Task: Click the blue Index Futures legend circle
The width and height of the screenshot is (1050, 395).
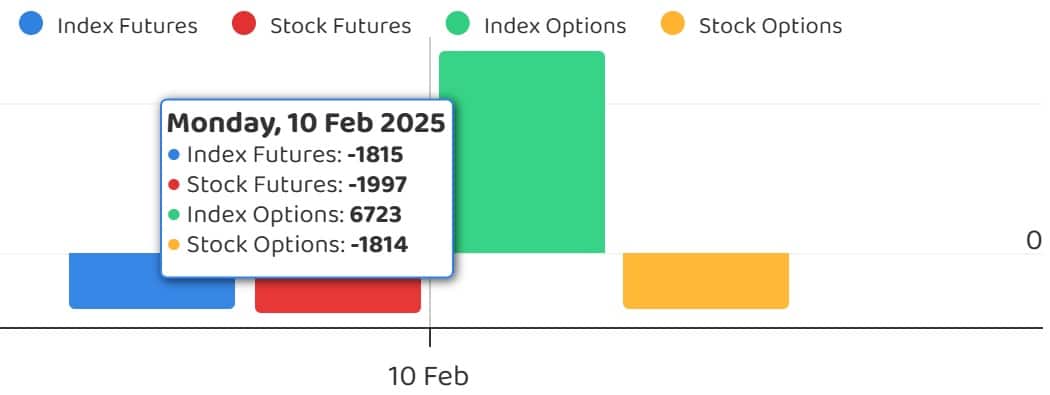Action: [31, 24]
